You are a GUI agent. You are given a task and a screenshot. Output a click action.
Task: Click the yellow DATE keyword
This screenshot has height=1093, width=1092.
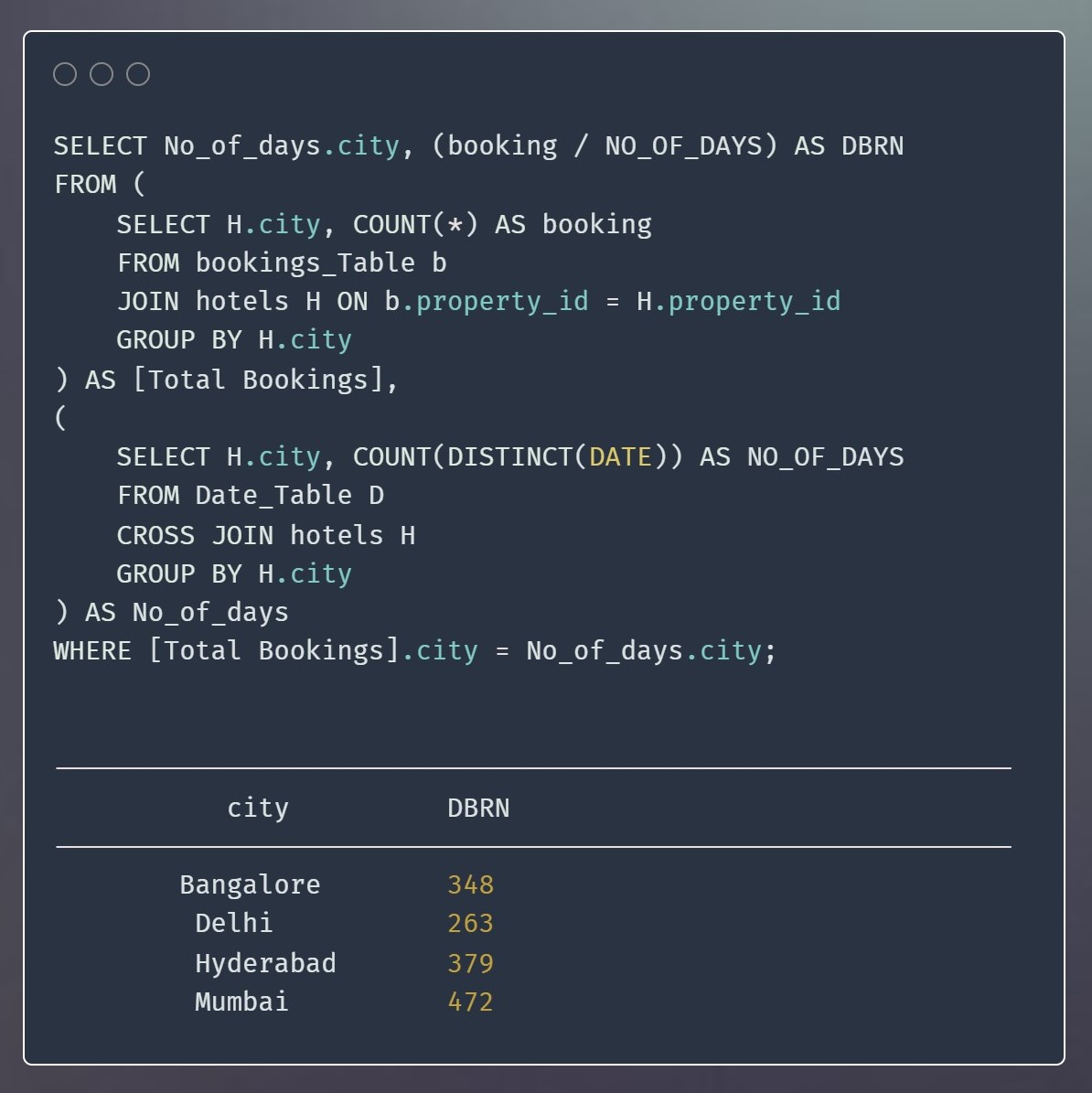(x=620, y=457)
